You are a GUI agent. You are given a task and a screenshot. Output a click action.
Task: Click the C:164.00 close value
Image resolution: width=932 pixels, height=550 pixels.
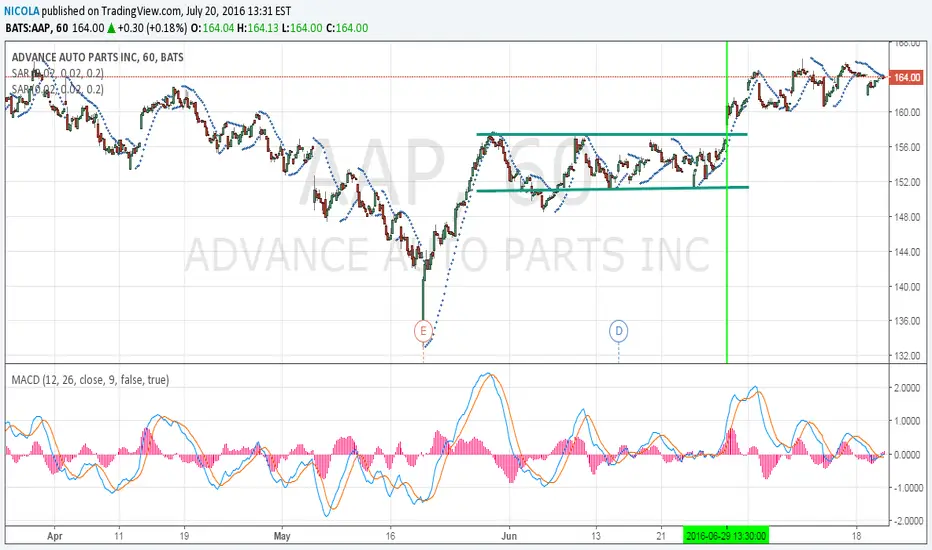pyautogui.click(x=347, y=28)
